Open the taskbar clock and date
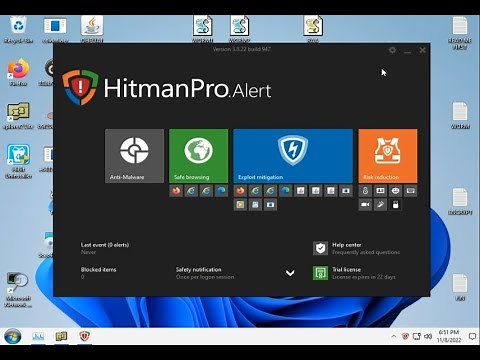 pyautogui.click(x=449, y=336)
